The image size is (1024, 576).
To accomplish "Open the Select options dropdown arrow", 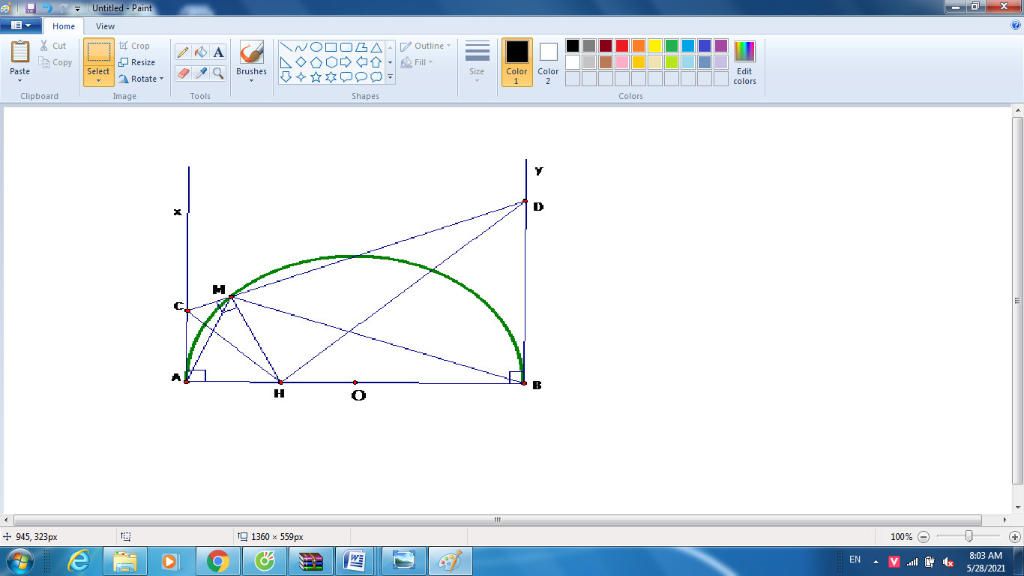I will point(98,81).
